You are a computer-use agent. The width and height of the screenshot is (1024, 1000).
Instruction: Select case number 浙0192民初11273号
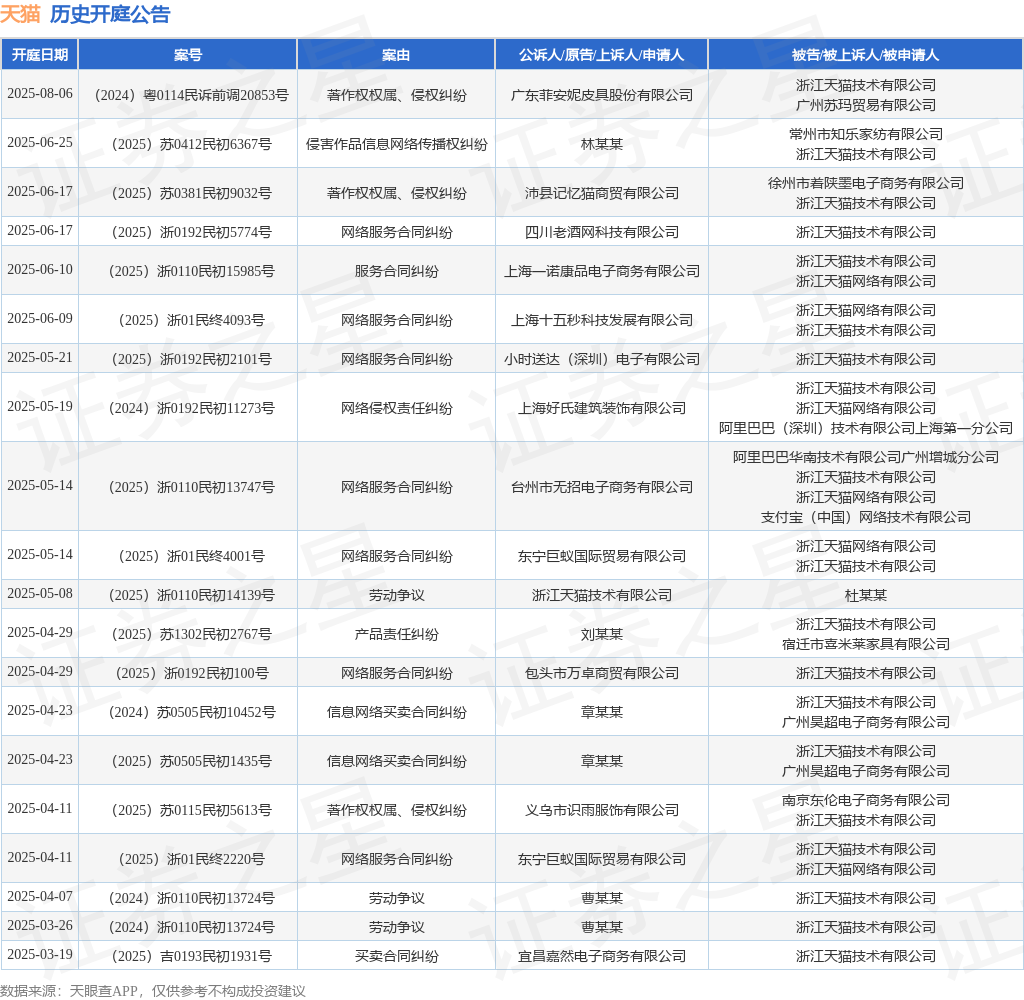click(x=216, y=408)
